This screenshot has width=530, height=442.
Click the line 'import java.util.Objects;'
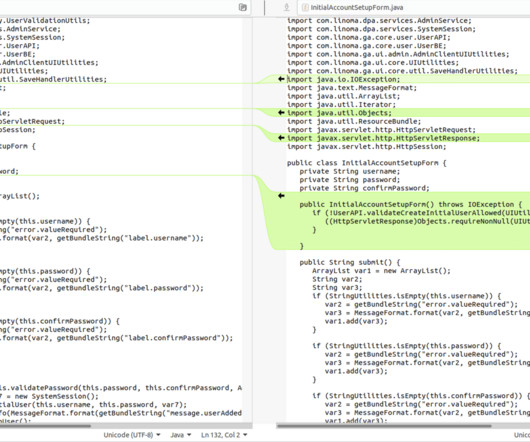point(339,113)
